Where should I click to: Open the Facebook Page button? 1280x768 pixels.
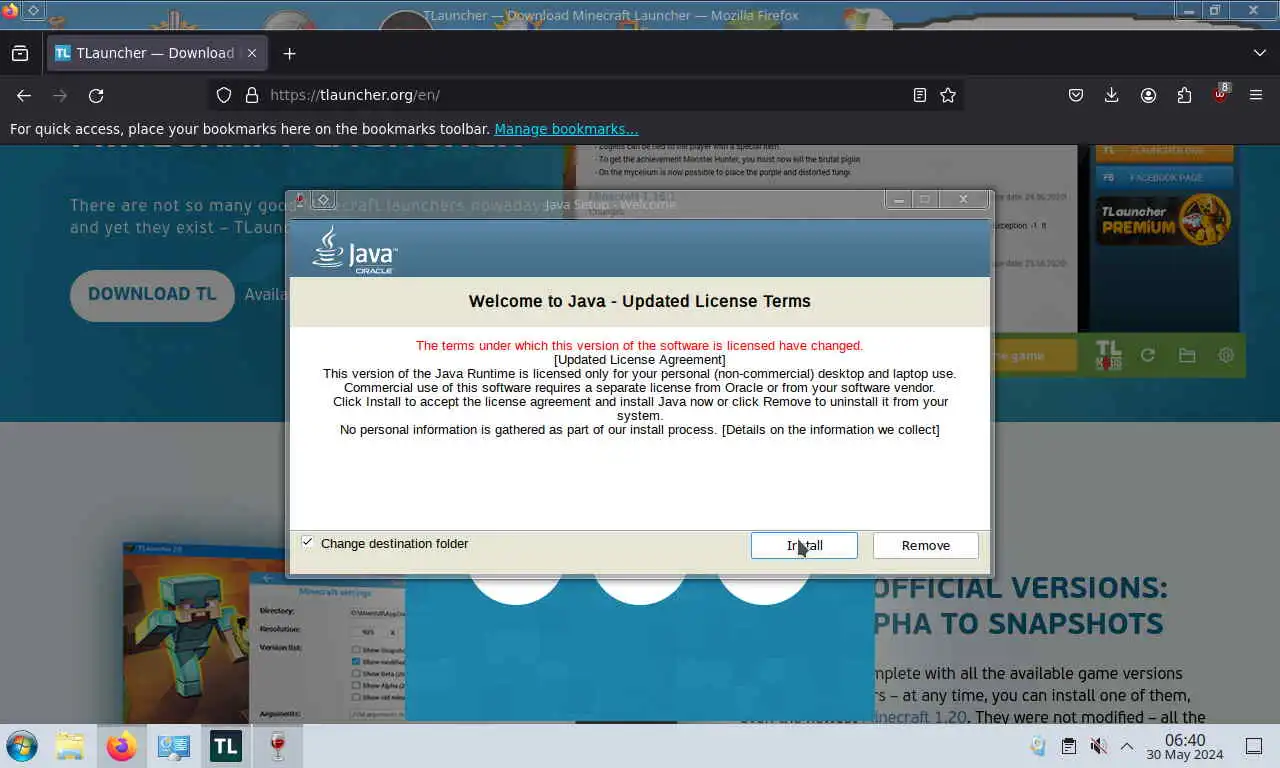click(1165, 177)
